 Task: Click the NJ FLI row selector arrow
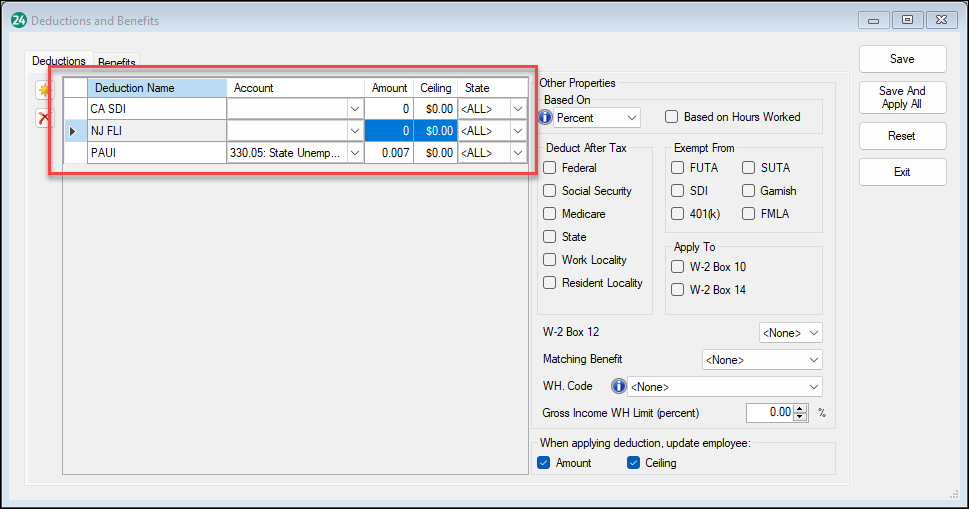point(74,131)
